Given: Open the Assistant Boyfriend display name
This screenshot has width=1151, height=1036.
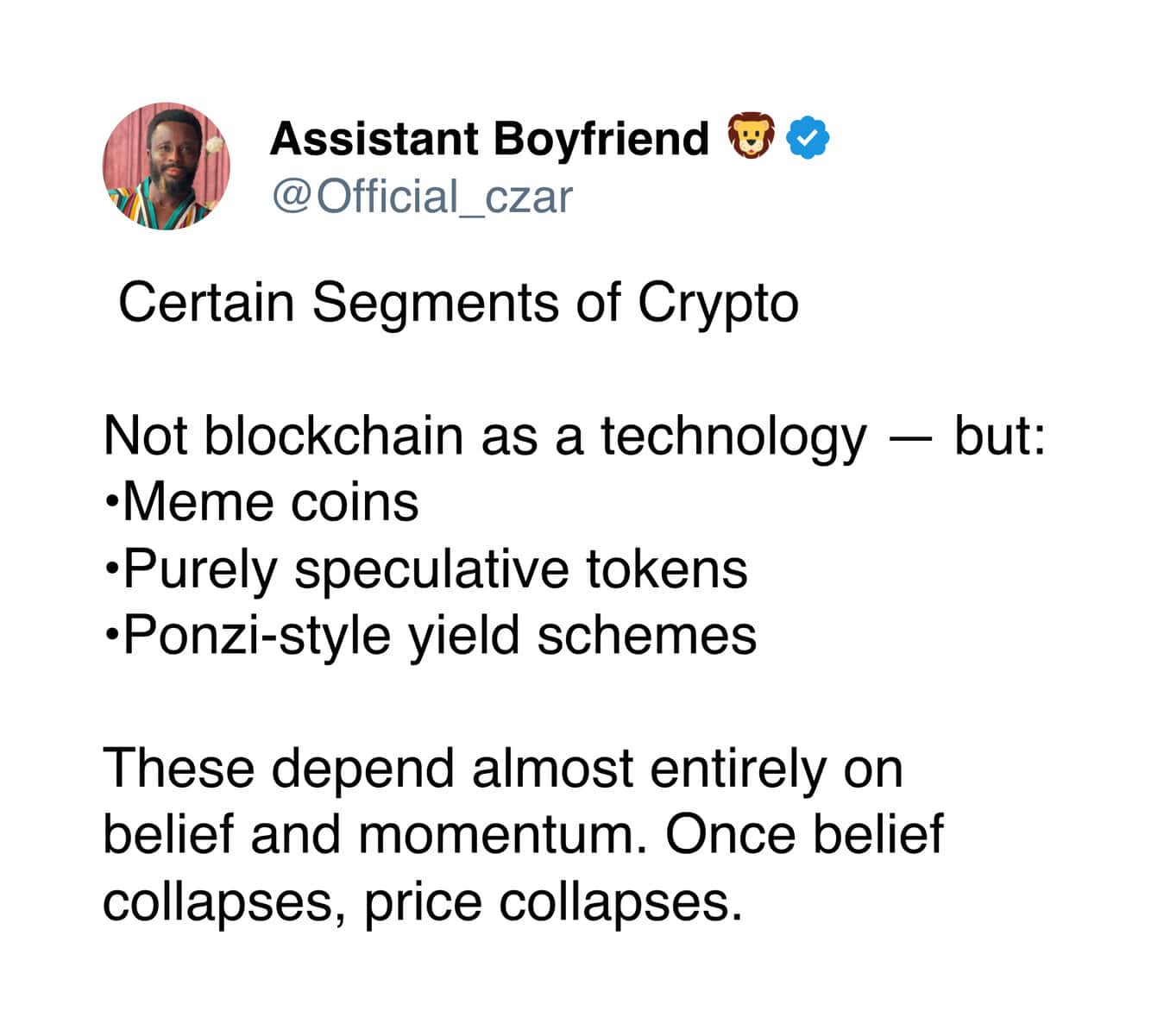Looking at the screenshot, I should [489, 138].
